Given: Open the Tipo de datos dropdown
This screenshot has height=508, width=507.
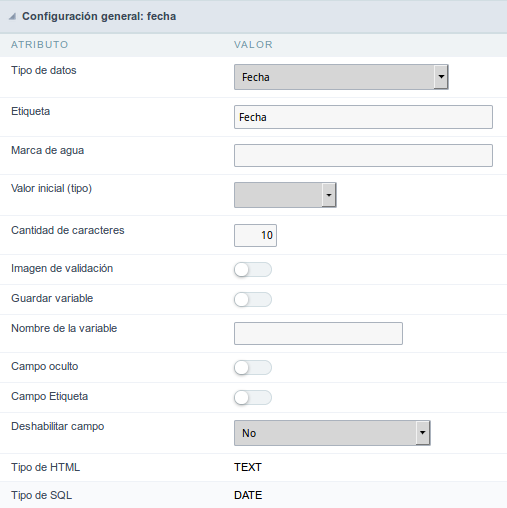Looking at the screenshot, I should [x=341, y=77].
